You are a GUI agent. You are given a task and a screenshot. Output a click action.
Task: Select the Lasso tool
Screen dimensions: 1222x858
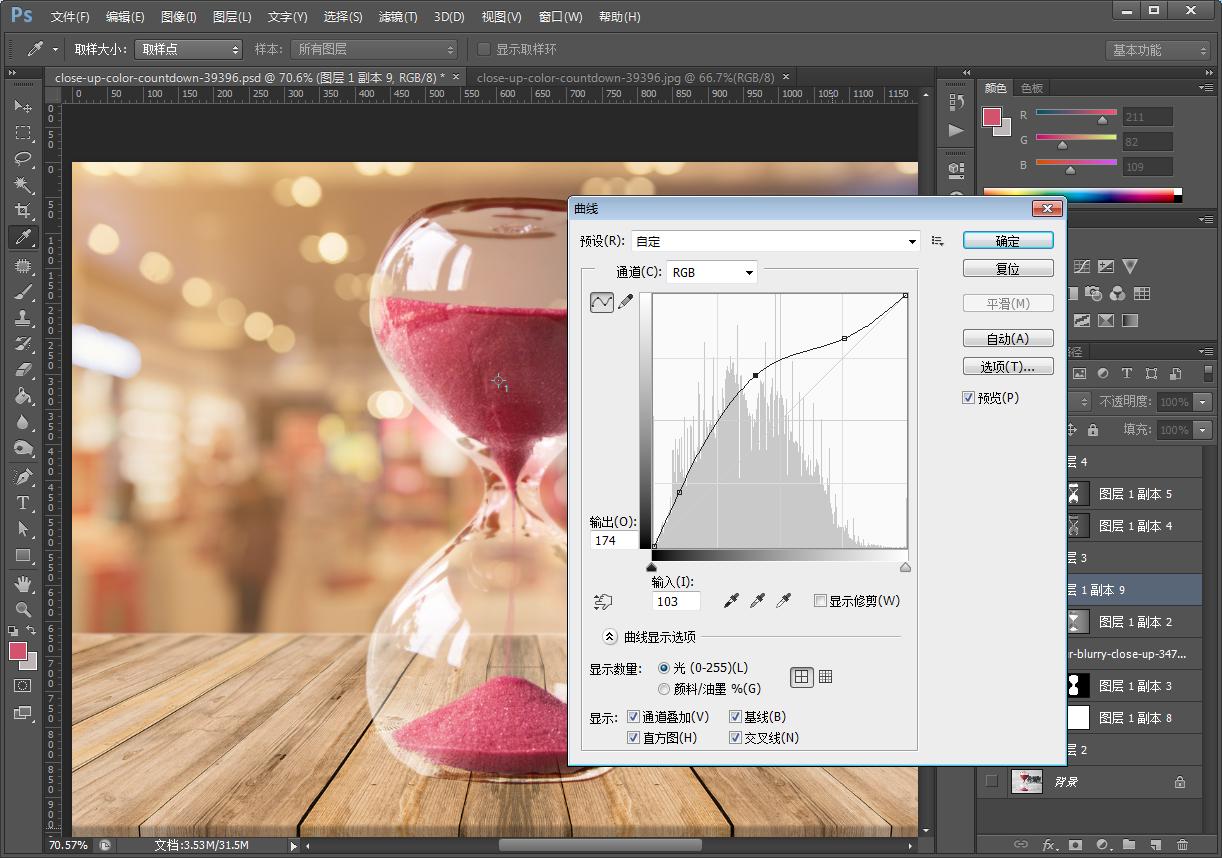click(x=22, y=159)
